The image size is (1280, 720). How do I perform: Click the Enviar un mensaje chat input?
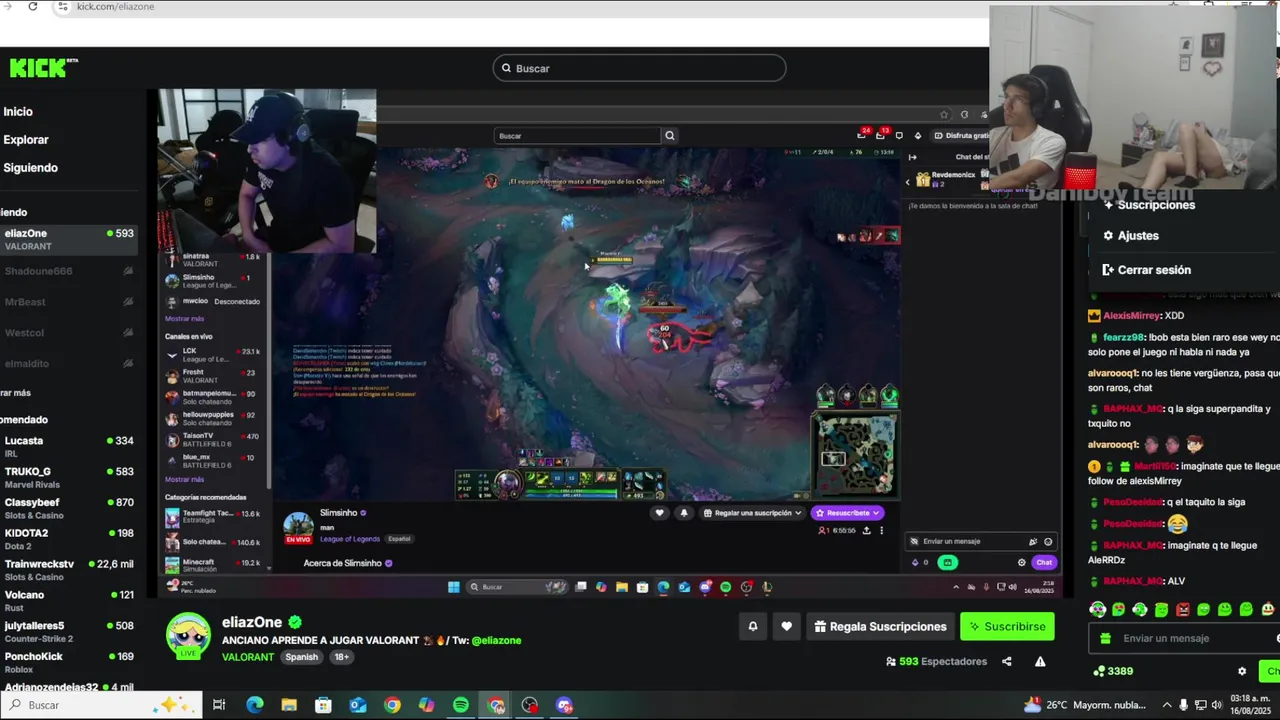tap(1185, 638)
